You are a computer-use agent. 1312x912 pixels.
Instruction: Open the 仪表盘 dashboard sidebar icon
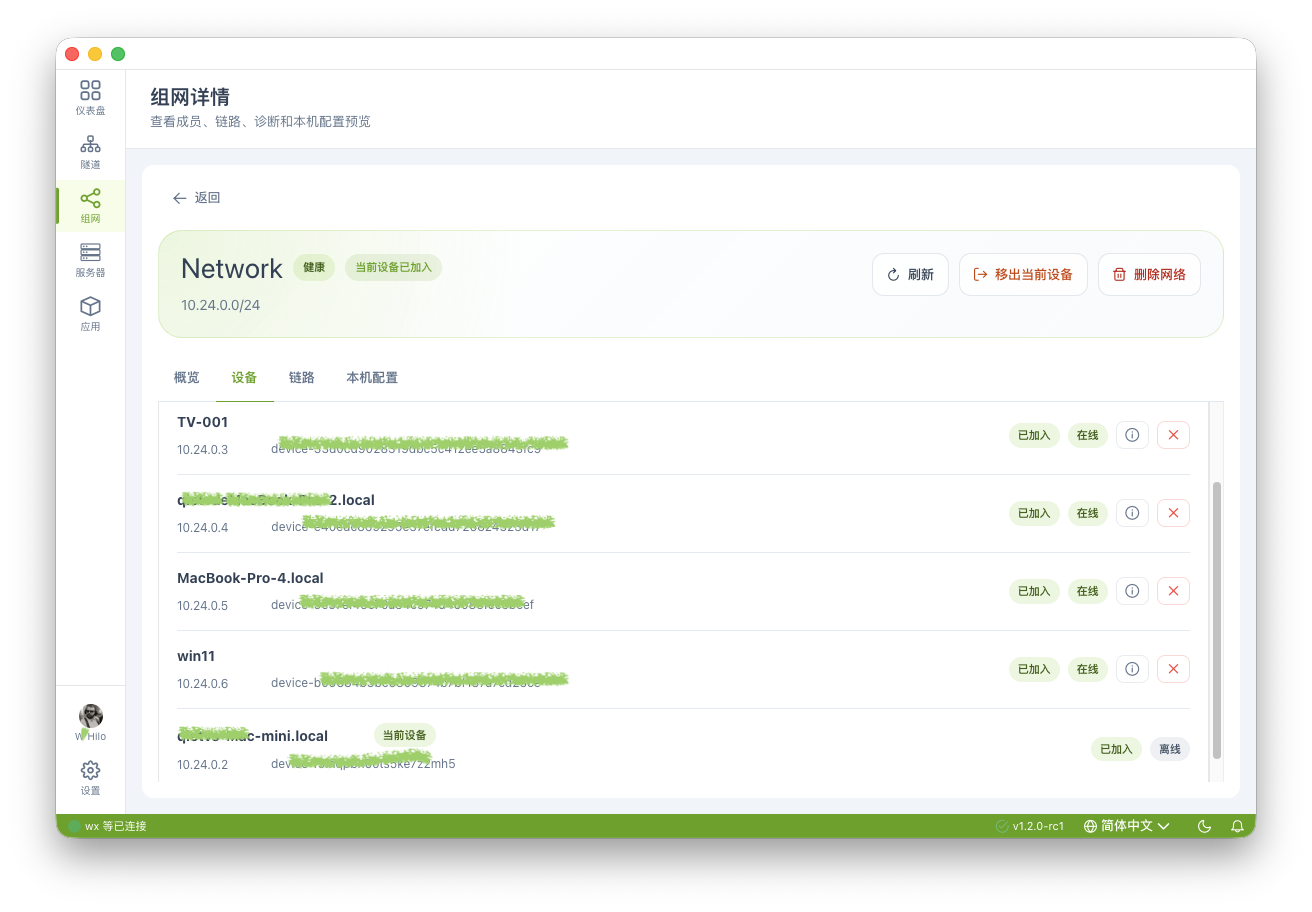click(90, 98)
